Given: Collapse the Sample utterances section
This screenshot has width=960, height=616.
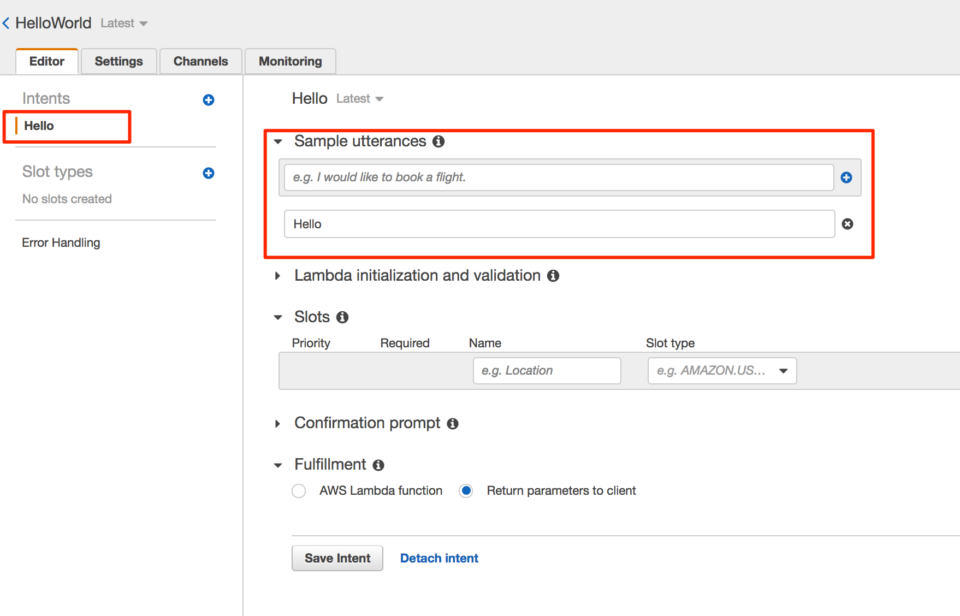Looking at the screenshot, I should [x=278, y=141].
